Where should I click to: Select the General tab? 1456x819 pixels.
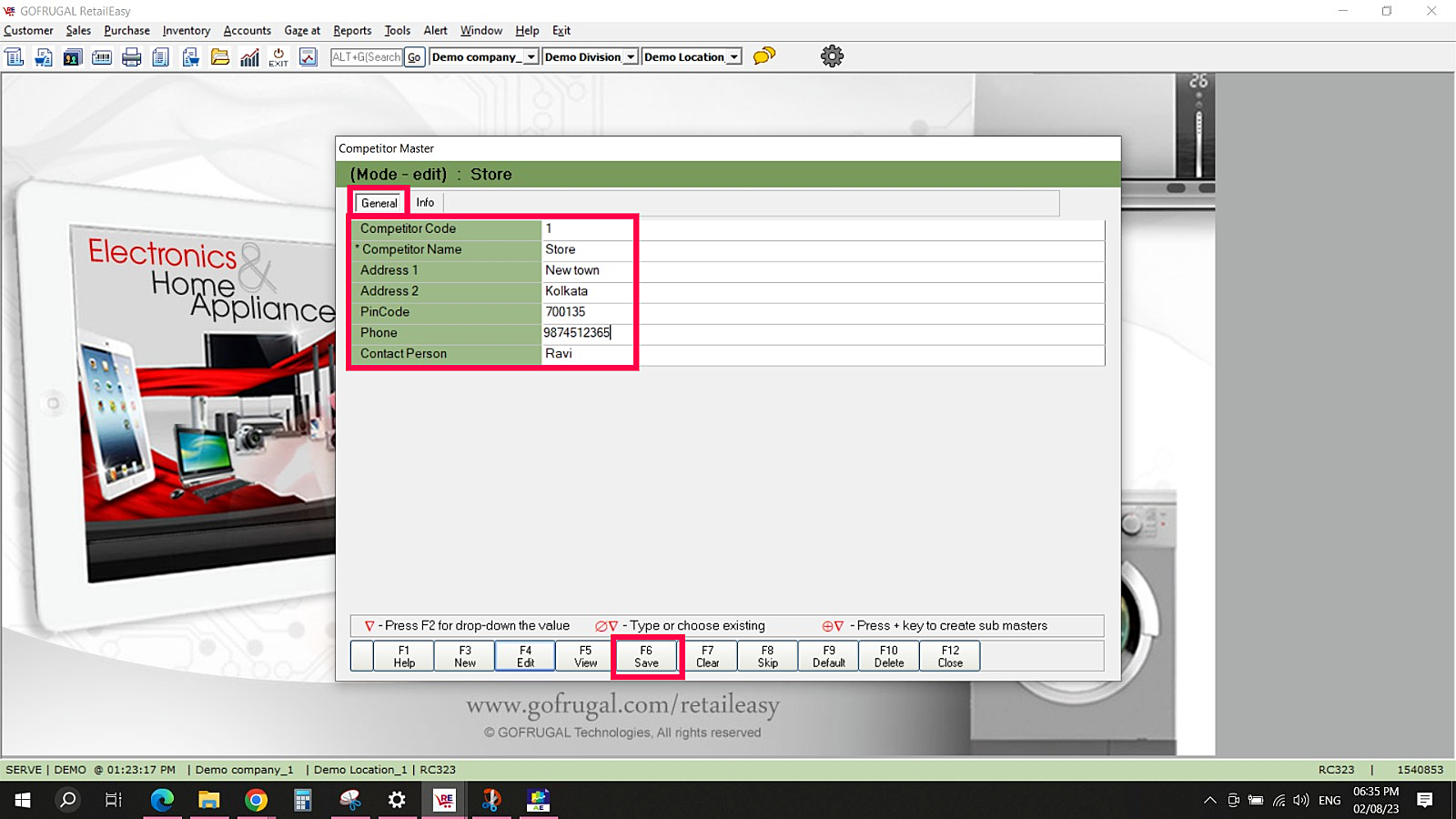tap(379, 203)
